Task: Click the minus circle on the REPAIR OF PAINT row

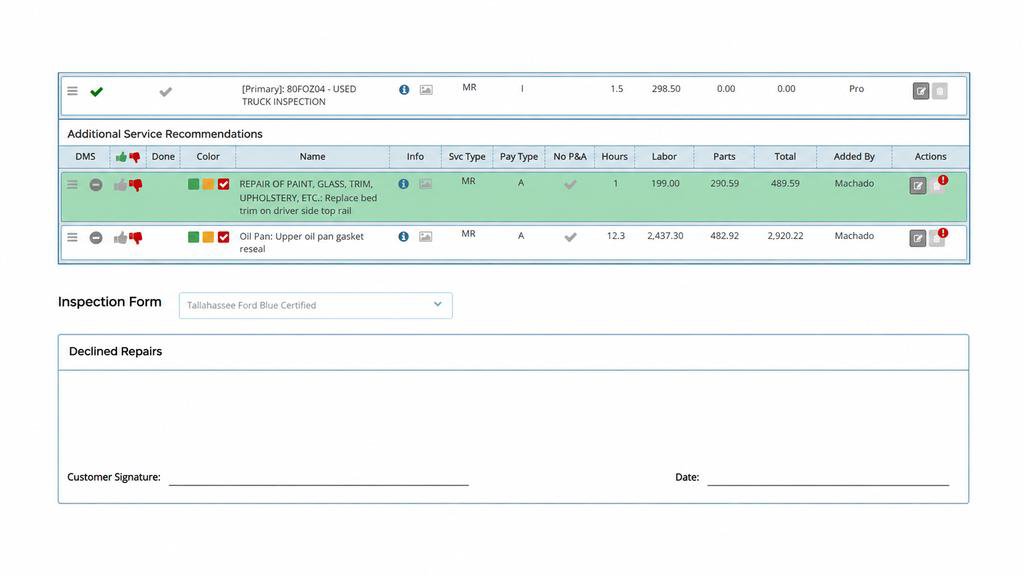Action: click(x=96, y=185)
